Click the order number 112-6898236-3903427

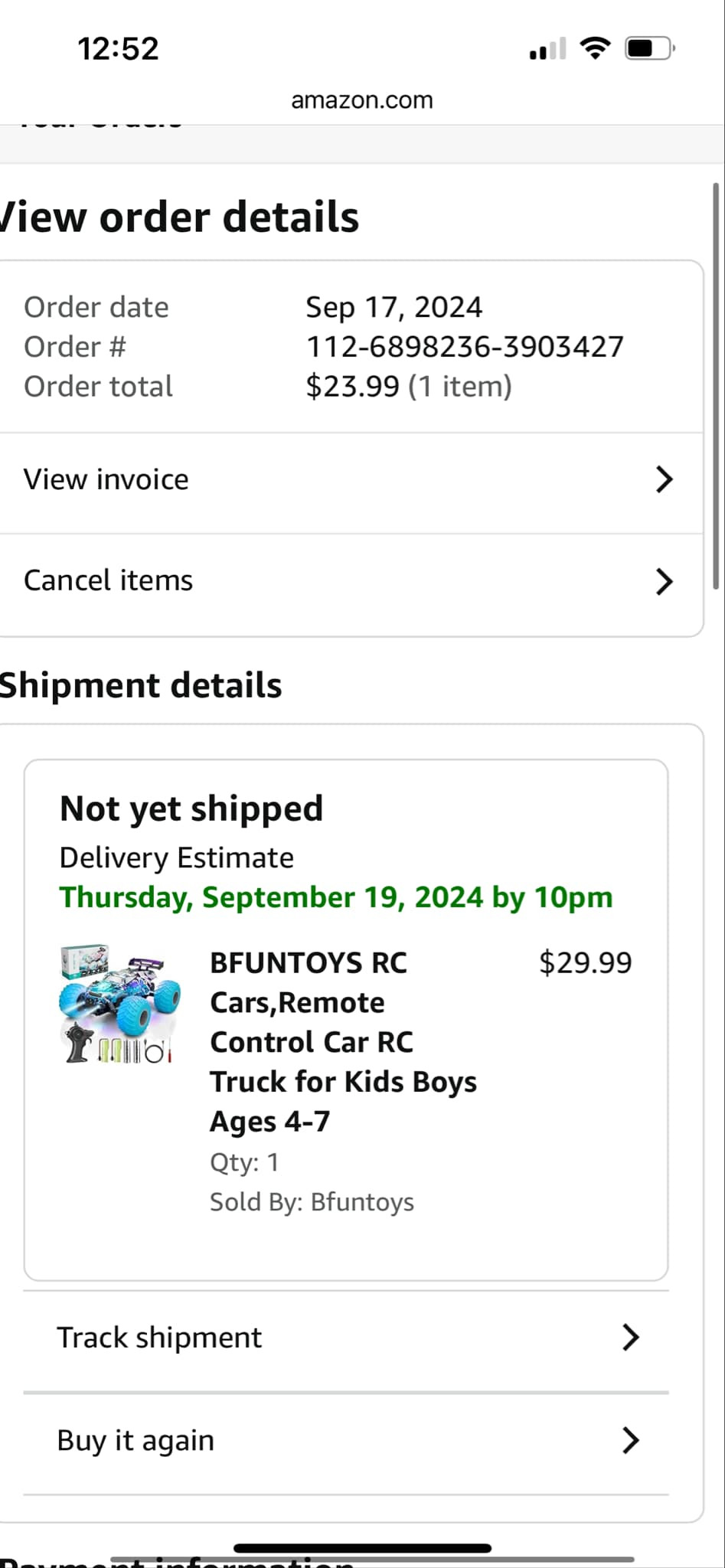point(465,347)
